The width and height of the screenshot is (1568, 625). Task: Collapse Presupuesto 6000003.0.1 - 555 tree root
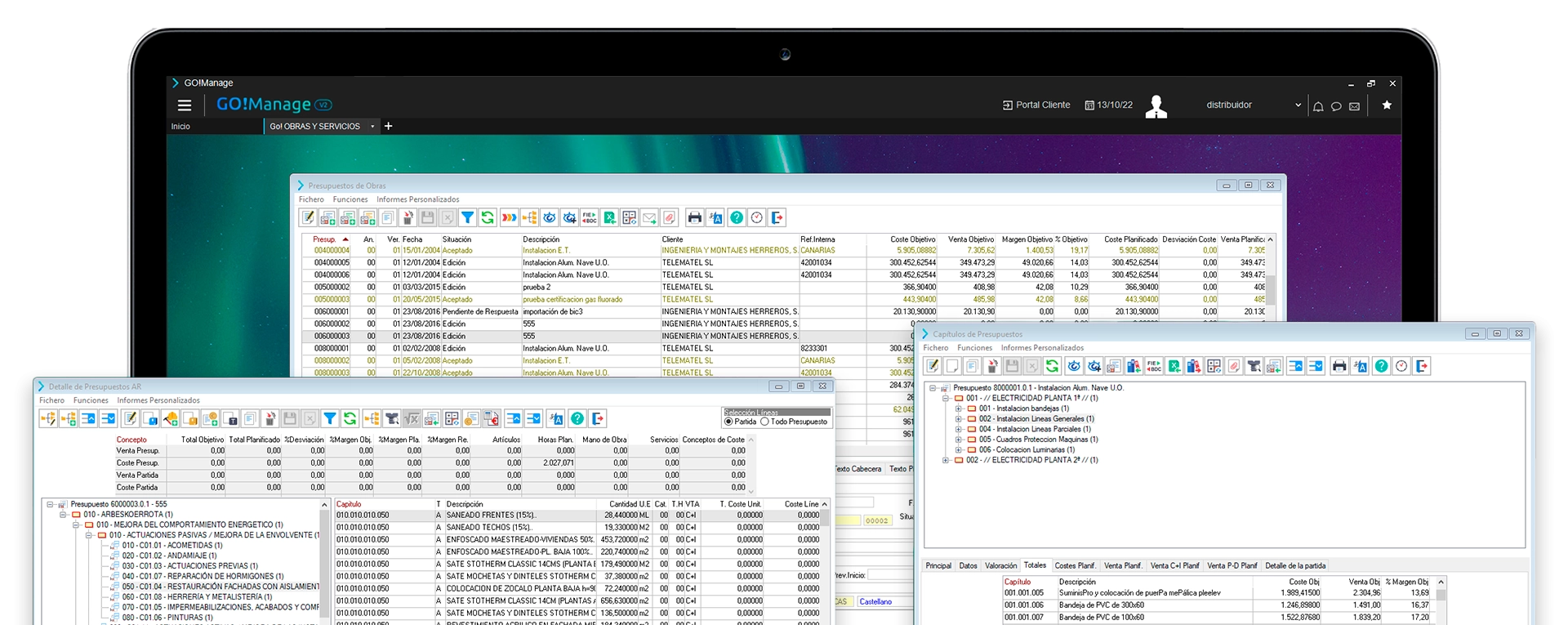tap(51, 505)
